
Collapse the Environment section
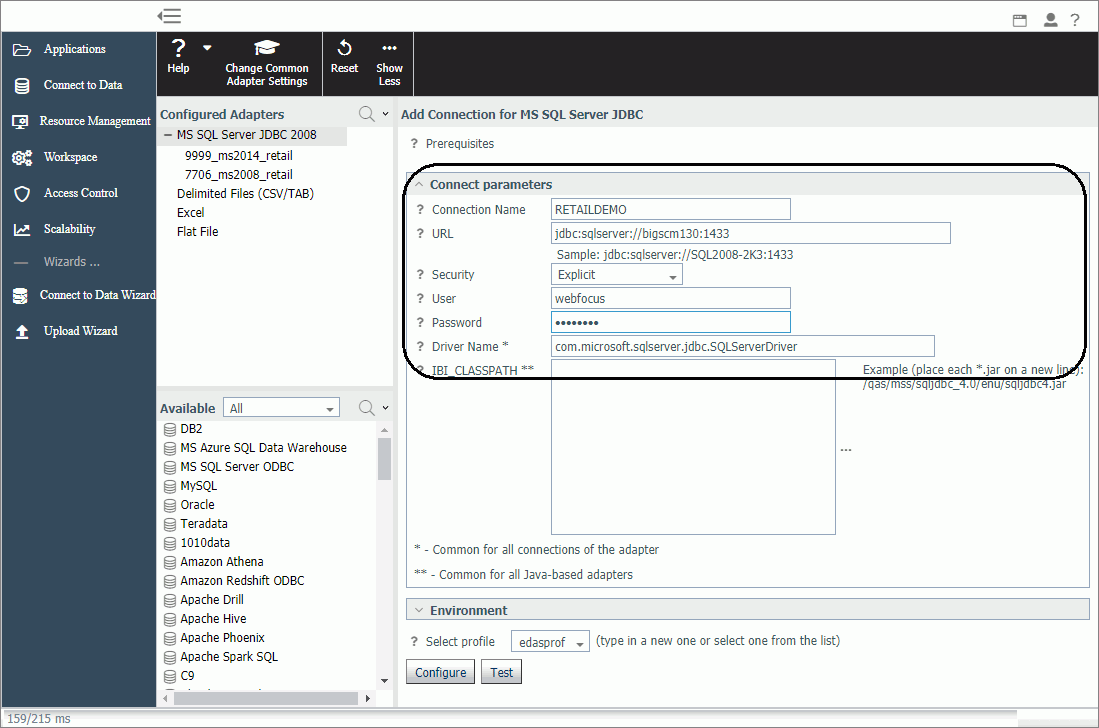pyautogui.click(x=419, y=610)
